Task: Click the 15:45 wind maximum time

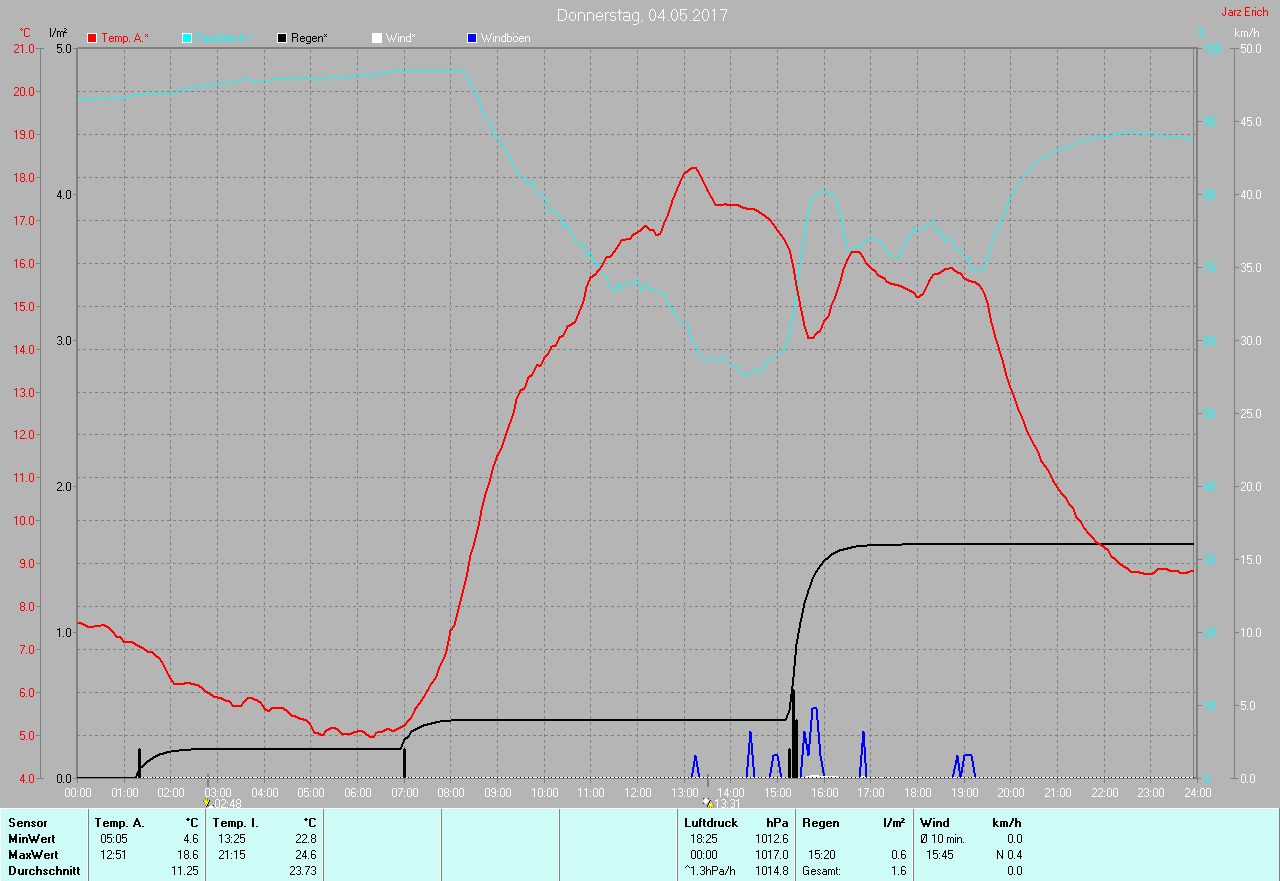Action: (x=940, y=855)
